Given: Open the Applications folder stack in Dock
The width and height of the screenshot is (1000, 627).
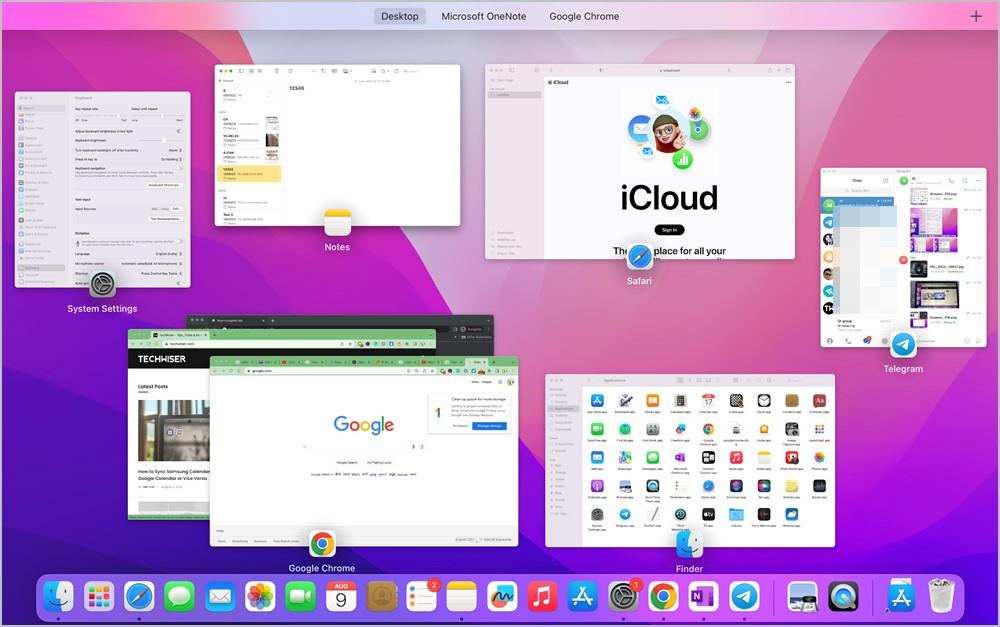Looking at the screenshot, I should (901, 597).
